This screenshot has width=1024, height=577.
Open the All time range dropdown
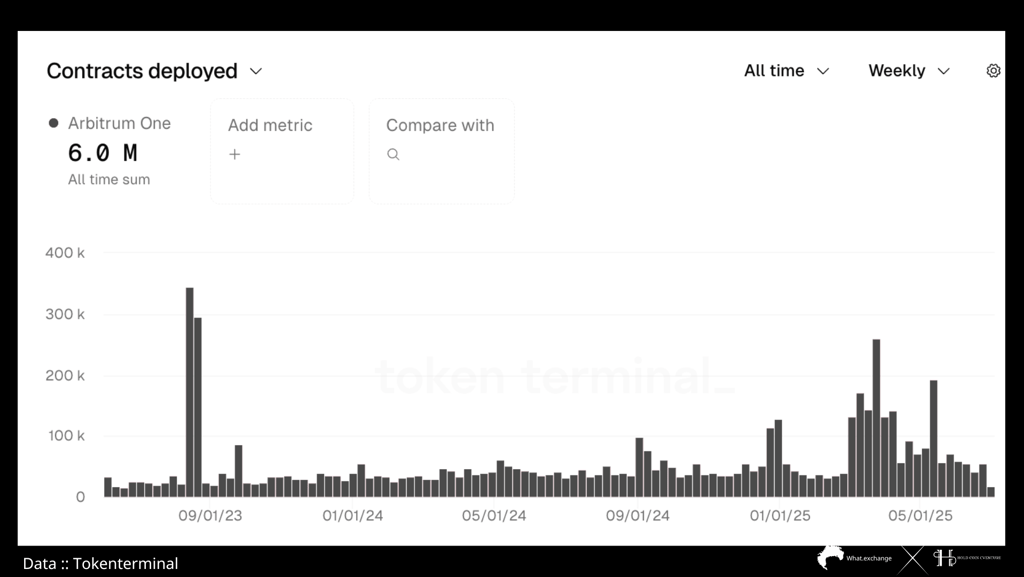click(x=786, y=70)
